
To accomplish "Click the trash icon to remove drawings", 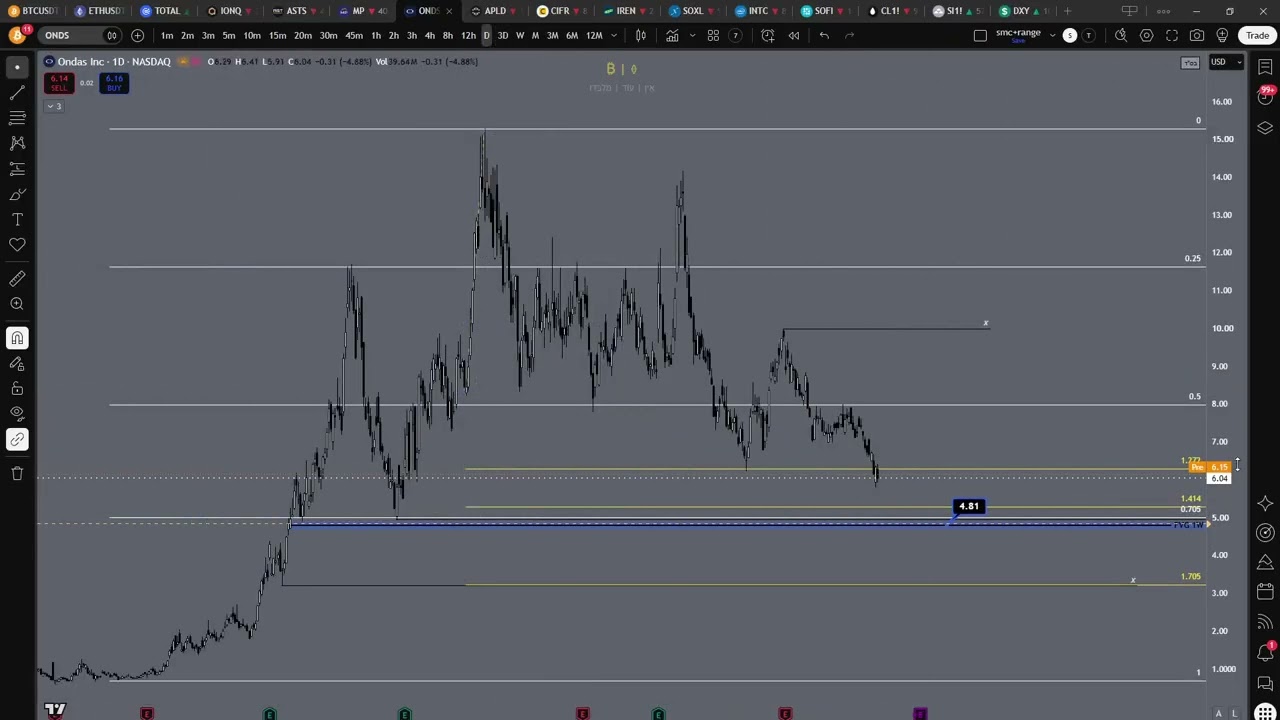I will [17, 473].
